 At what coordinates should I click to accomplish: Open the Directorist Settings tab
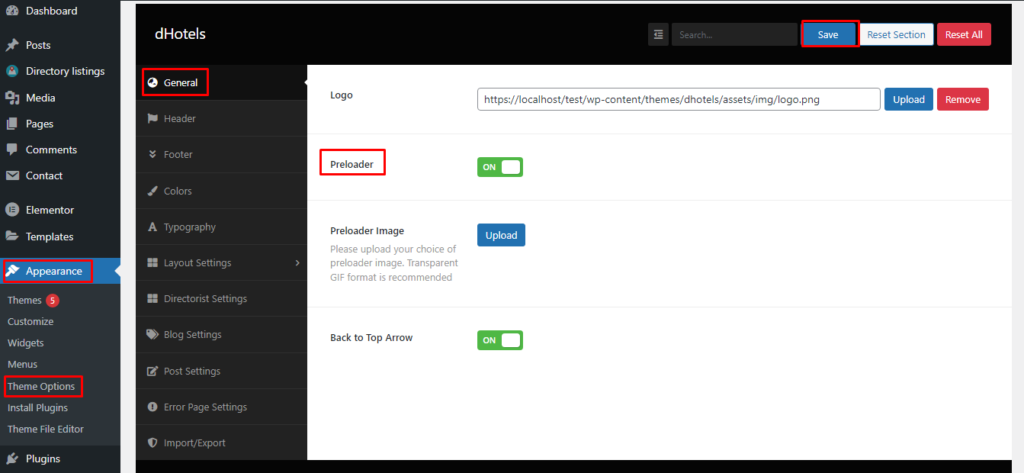(205, 299)
